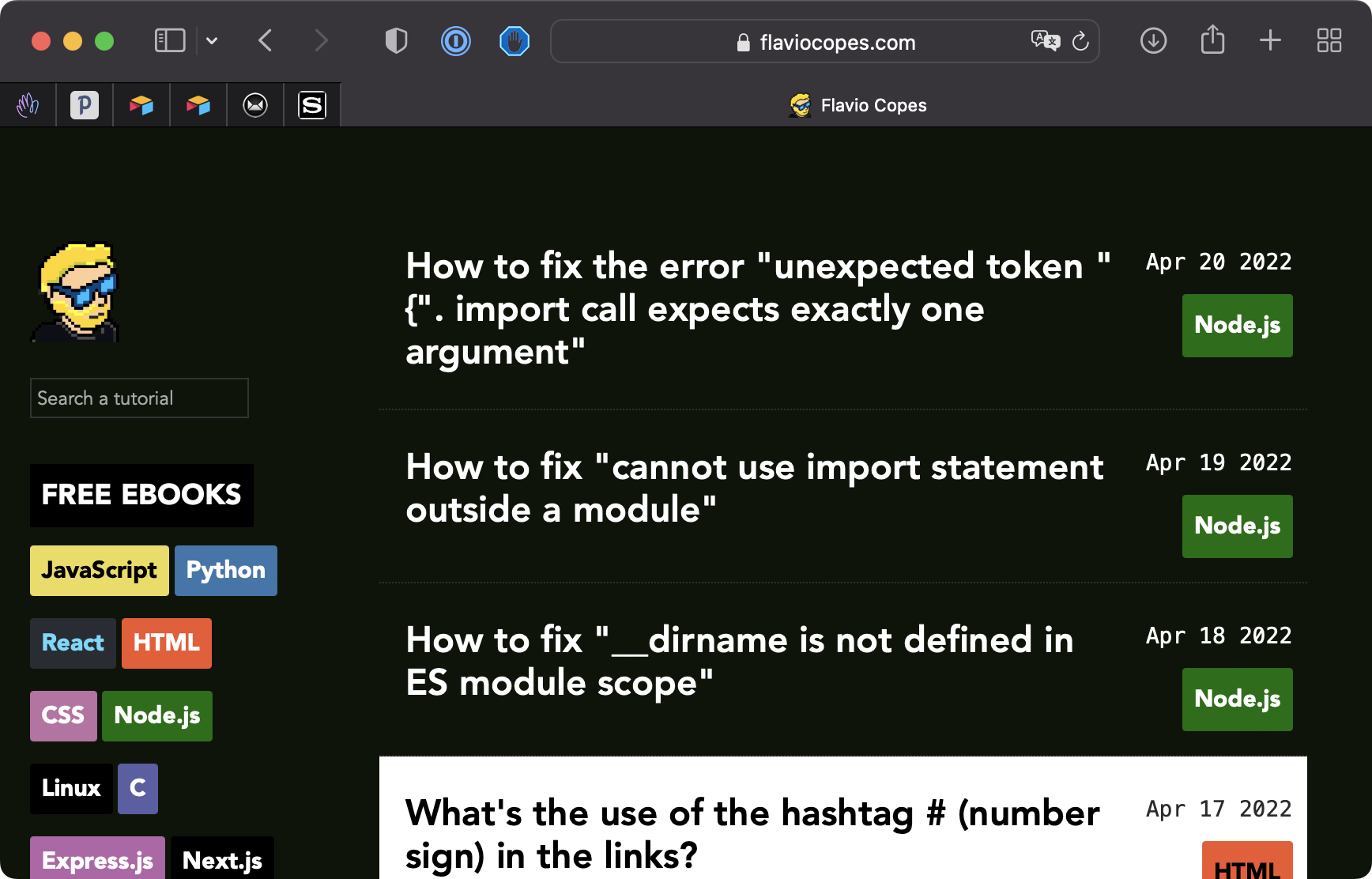Reload the page with the refresh icon
This screenshot has height=879, width=1372.
tap(1080, 41)
